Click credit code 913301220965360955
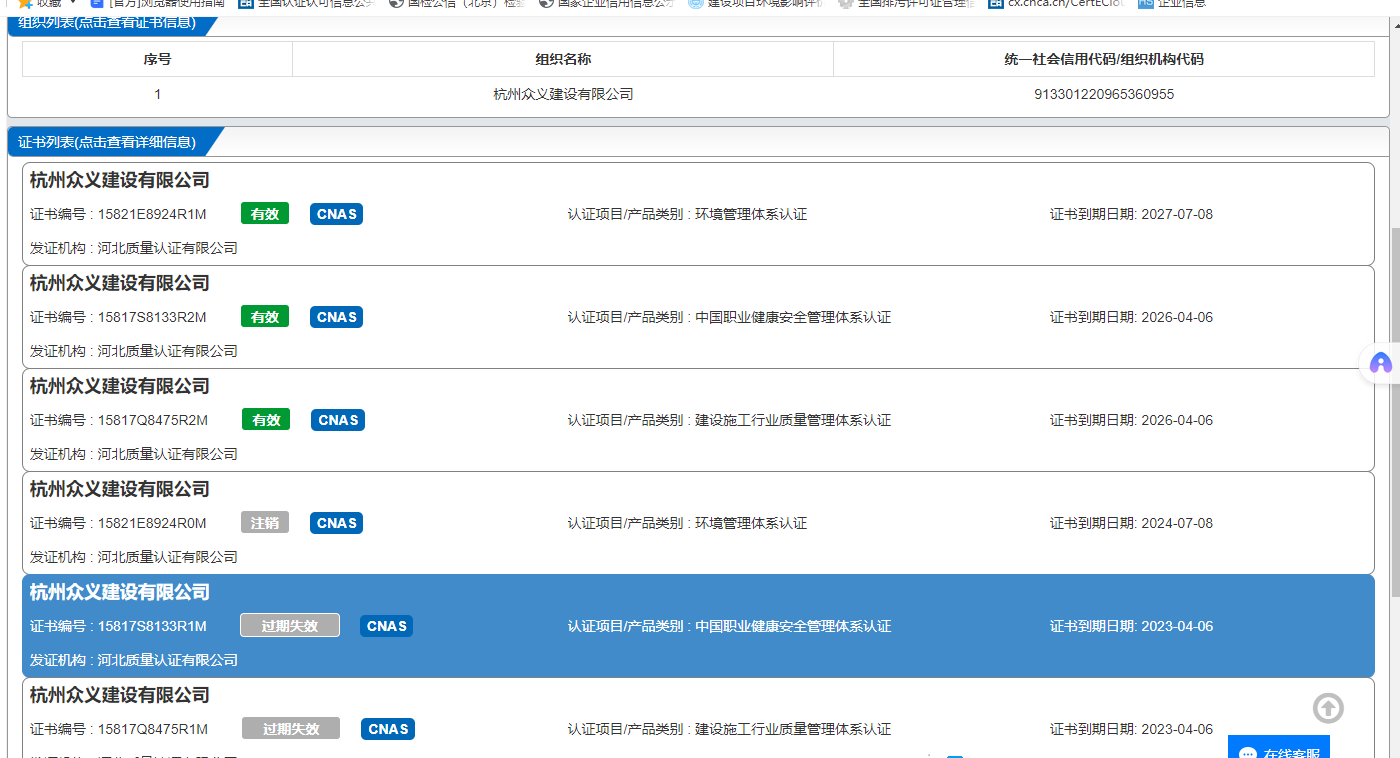The height and width of the screenshot is (758, 1400). click(x=1104, y=94)
